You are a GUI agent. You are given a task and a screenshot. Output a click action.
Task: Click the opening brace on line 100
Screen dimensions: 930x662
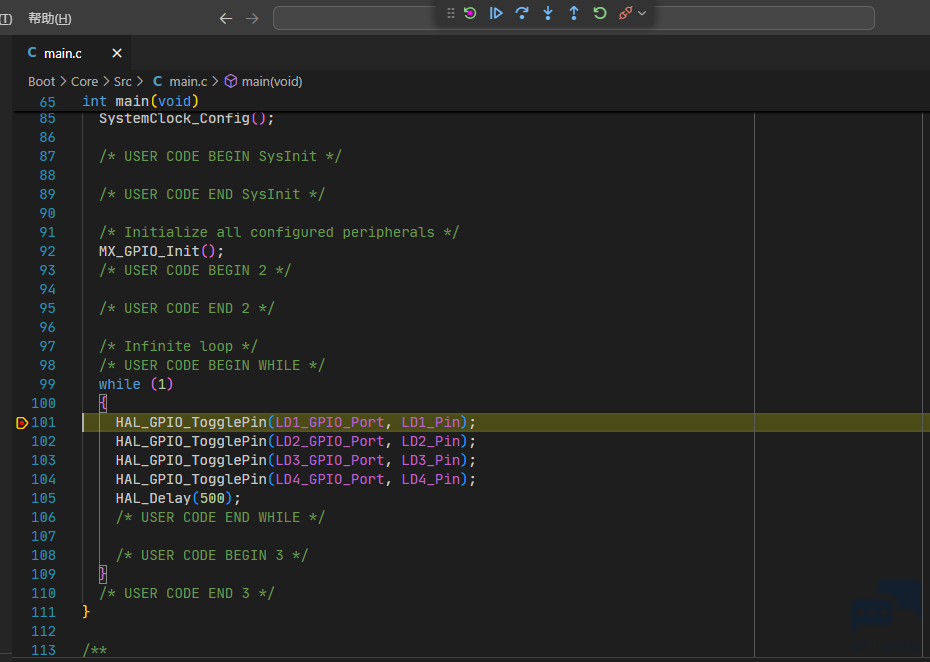(x=103, y=403)
